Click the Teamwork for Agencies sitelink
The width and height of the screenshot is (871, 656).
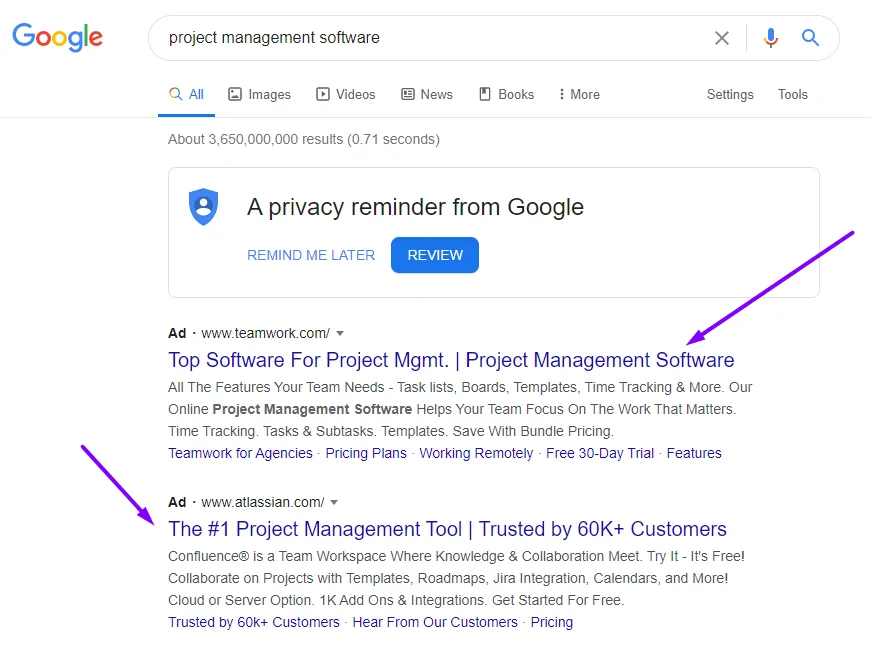241,453
